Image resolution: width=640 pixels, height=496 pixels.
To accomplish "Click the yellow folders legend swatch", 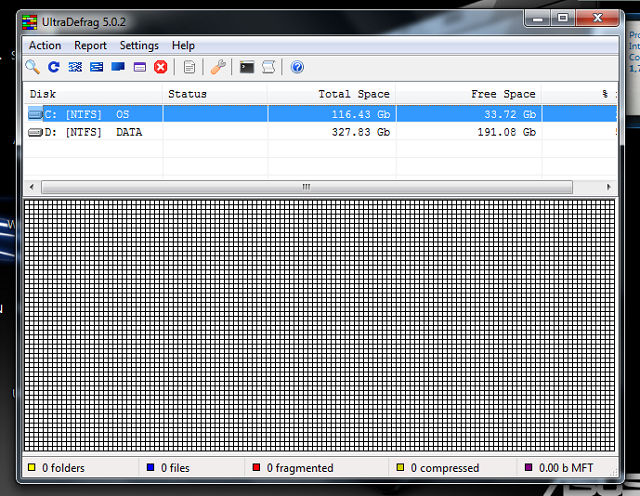I will (32, 467).
